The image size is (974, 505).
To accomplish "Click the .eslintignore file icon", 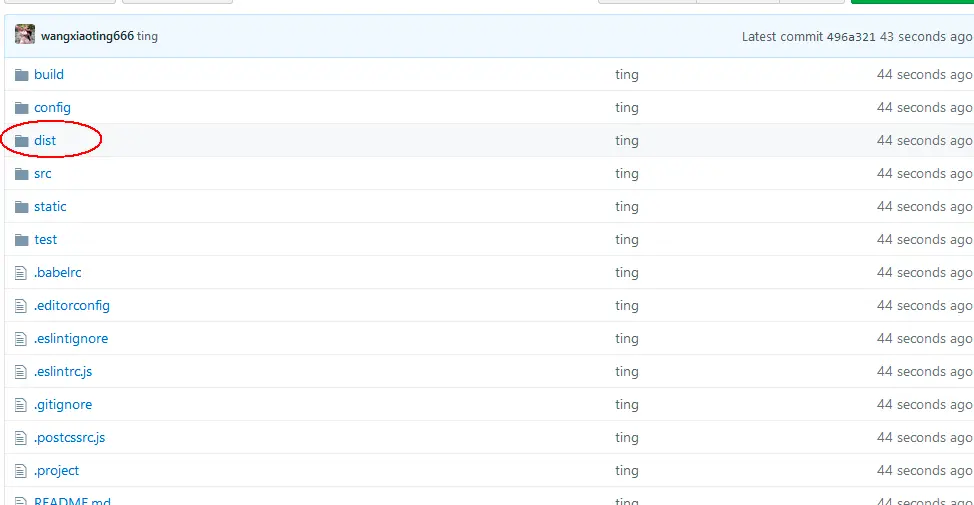I will point(20,339).
